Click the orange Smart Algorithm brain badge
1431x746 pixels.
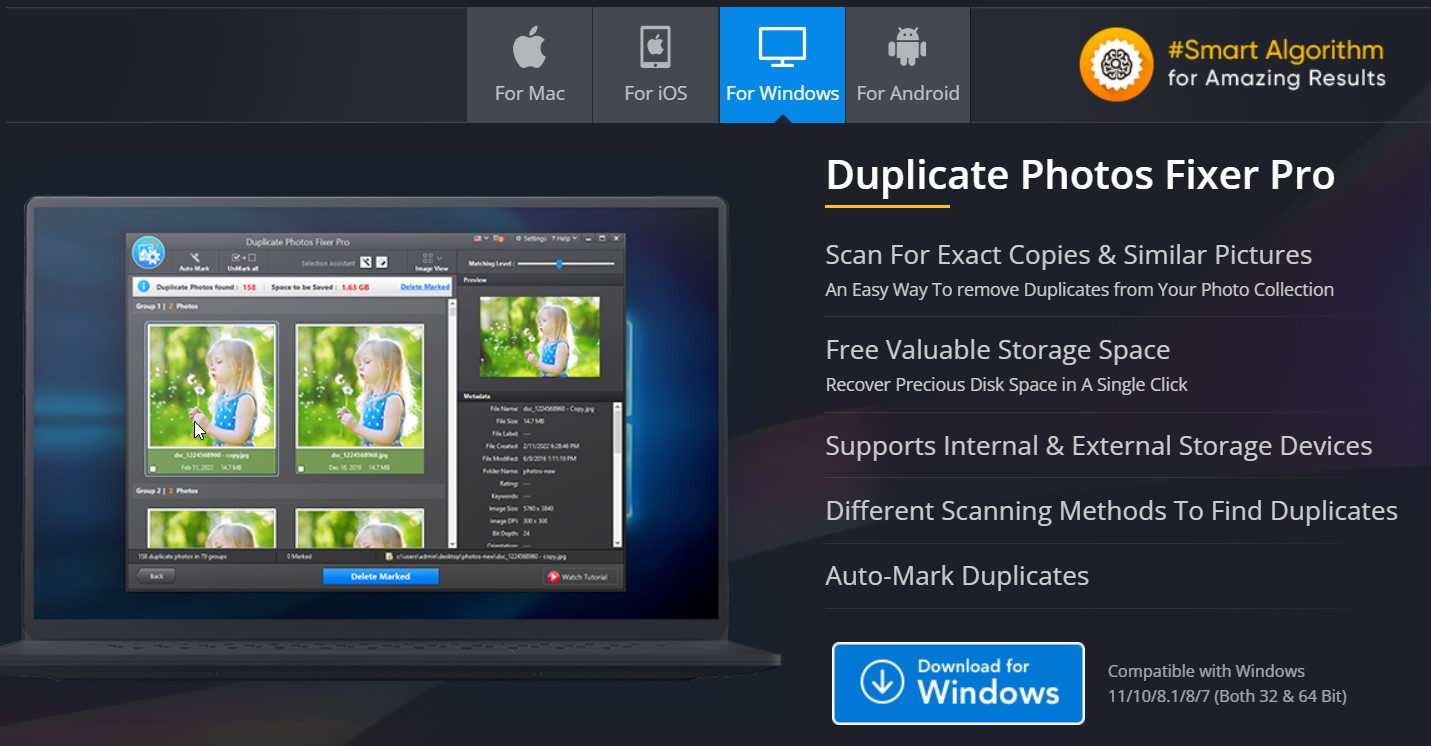[1116, 64]
